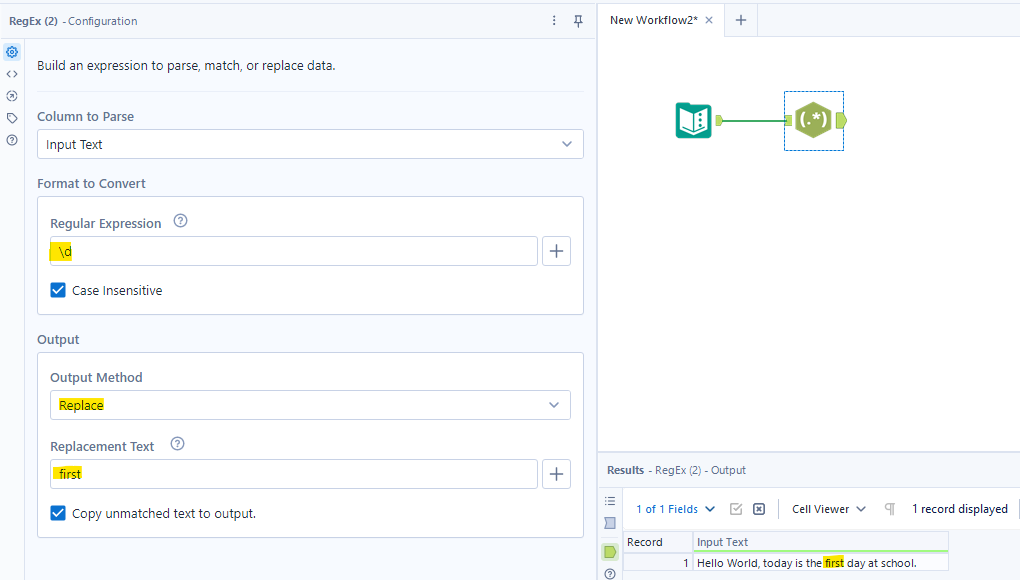Click into the Replacement Text field
The height and width of the screenshot is (580, 1020).
click(293, 474)
